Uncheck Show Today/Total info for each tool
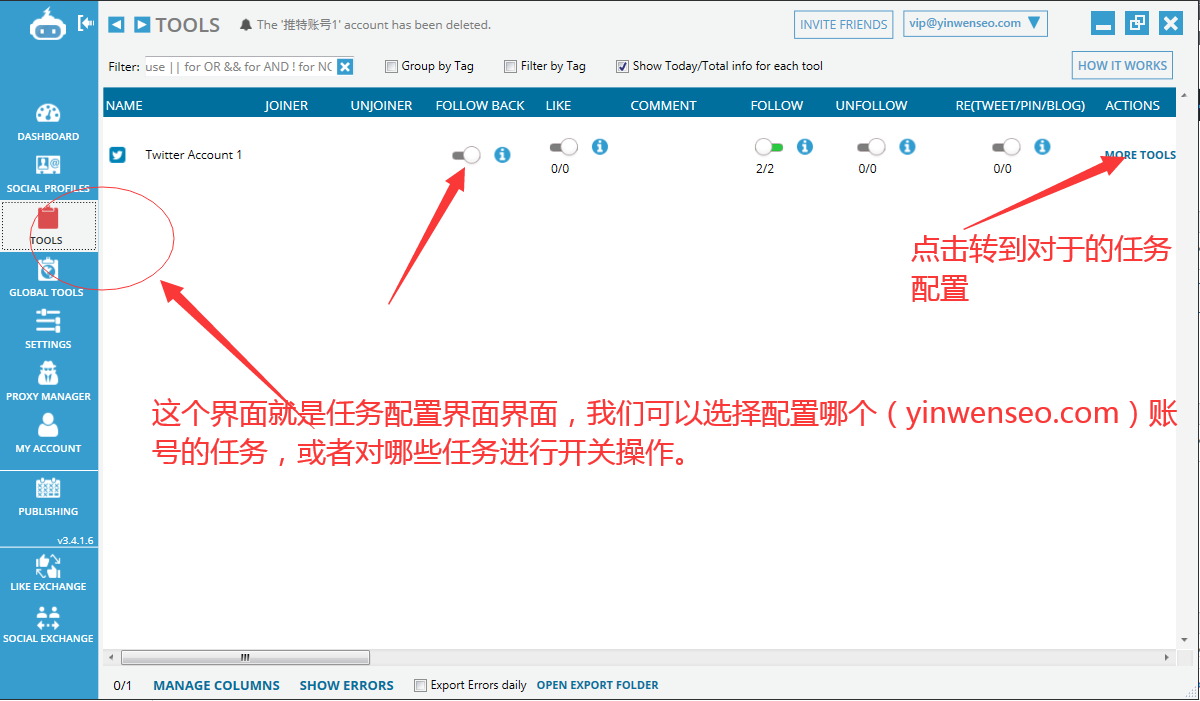Screen dimensions: 1200x701 622,66
